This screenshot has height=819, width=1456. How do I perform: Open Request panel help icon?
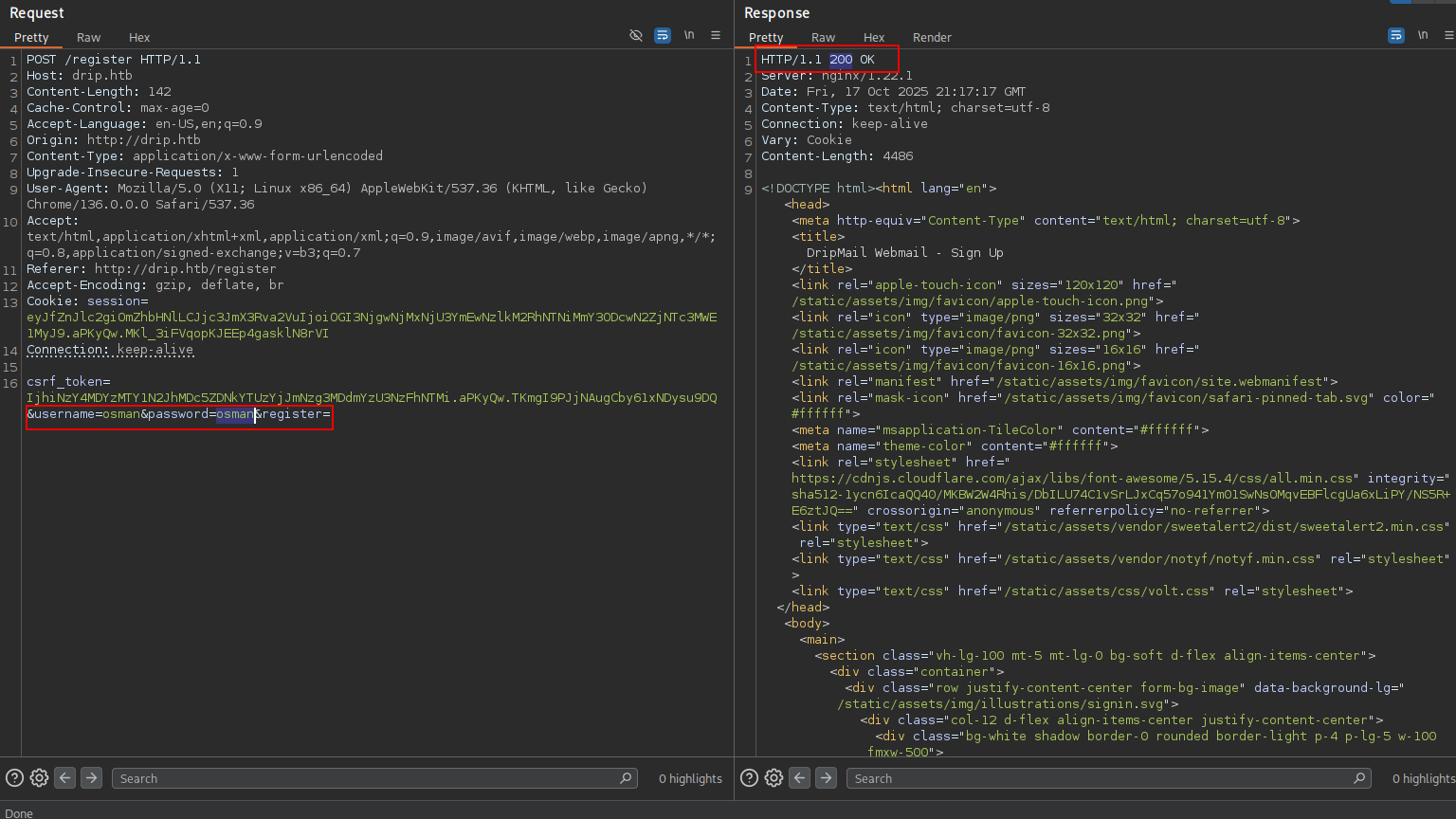14,777
